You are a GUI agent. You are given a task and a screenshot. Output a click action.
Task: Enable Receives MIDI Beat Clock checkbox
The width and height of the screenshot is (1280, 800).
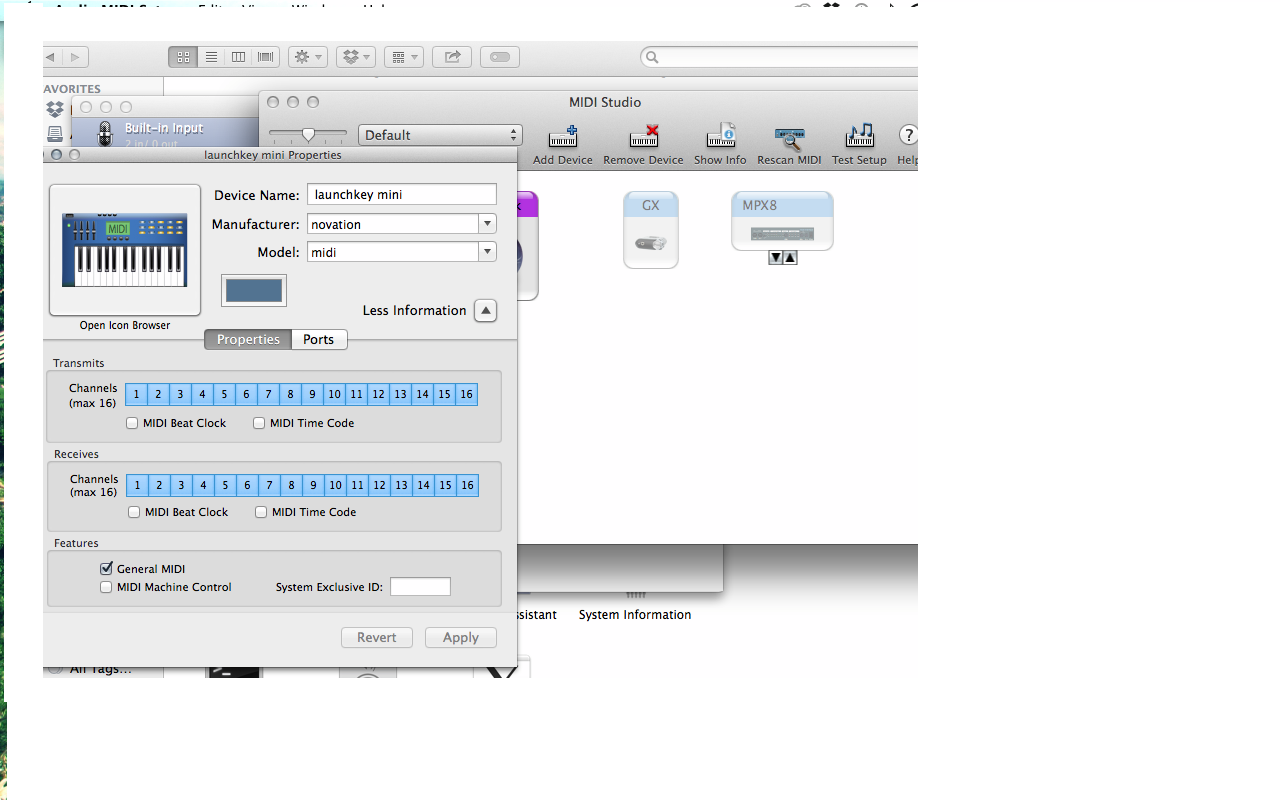(134, 512)
